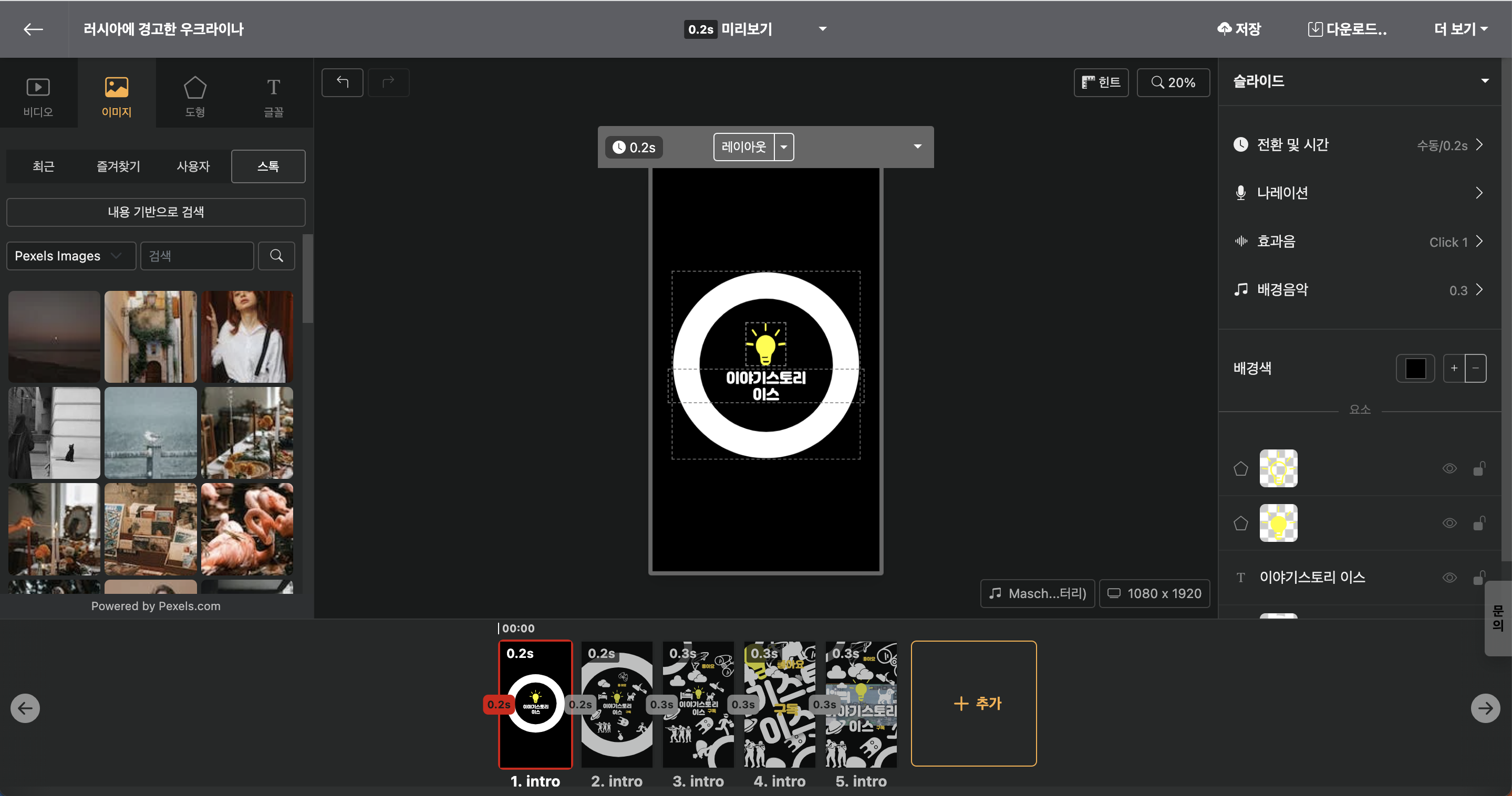
Task: Add a background color with plus
Action: tap(1454, 369)
